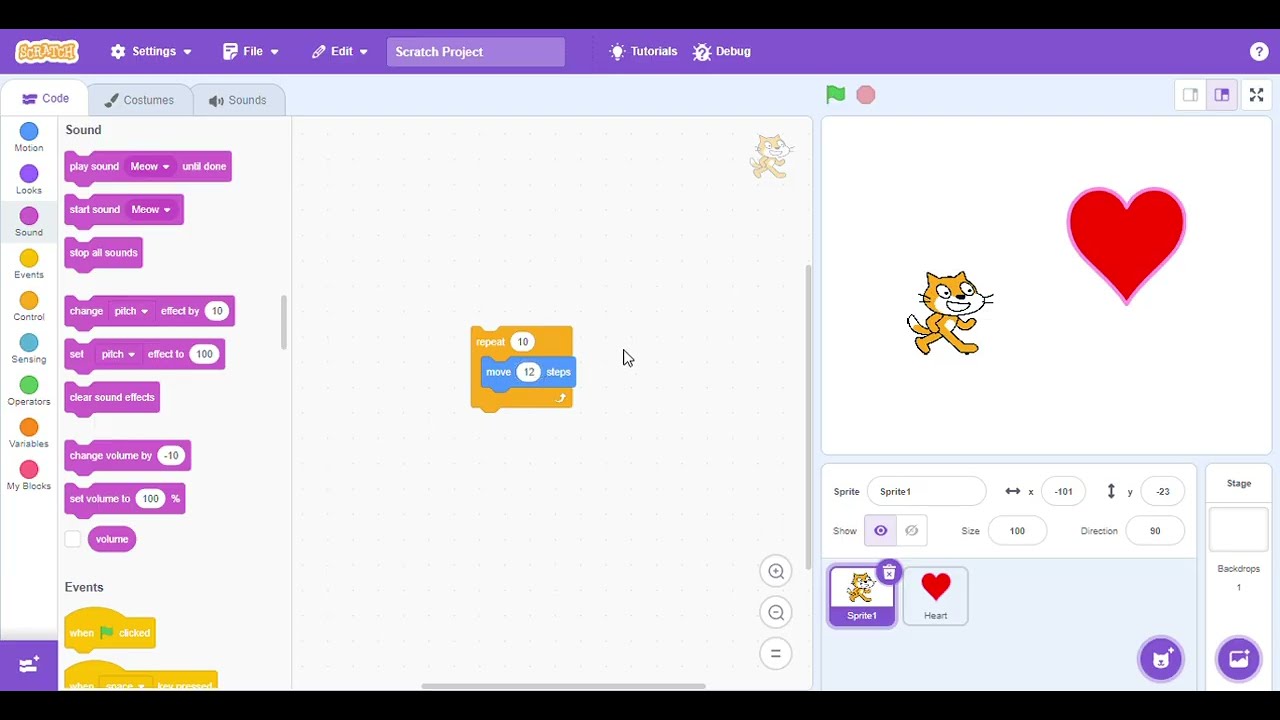This screenshot has height=720, width=1280.
Task: Enter full screen stage mode
Action: 1257,95
